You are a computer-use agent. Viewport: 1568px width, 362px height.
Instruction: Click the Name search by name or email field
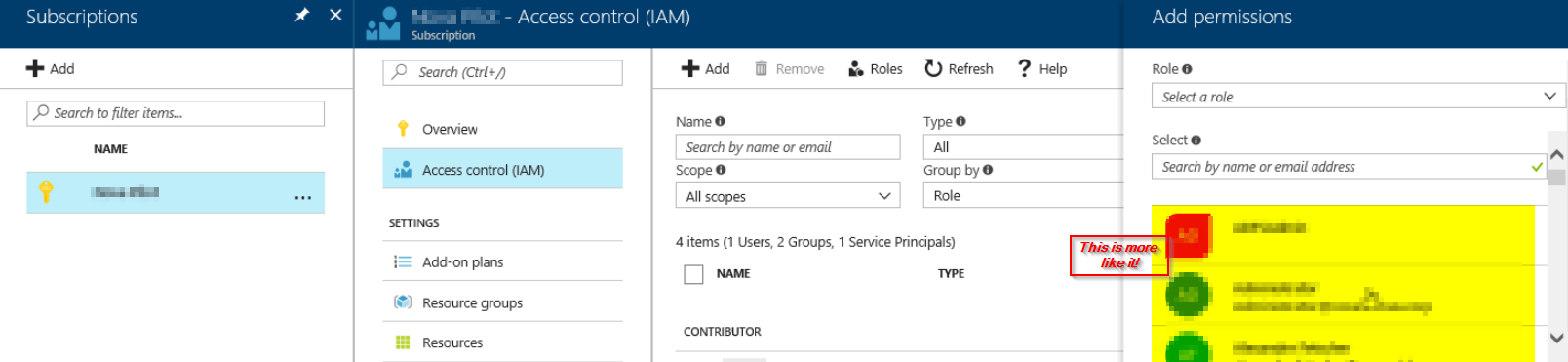pos(788,147)
